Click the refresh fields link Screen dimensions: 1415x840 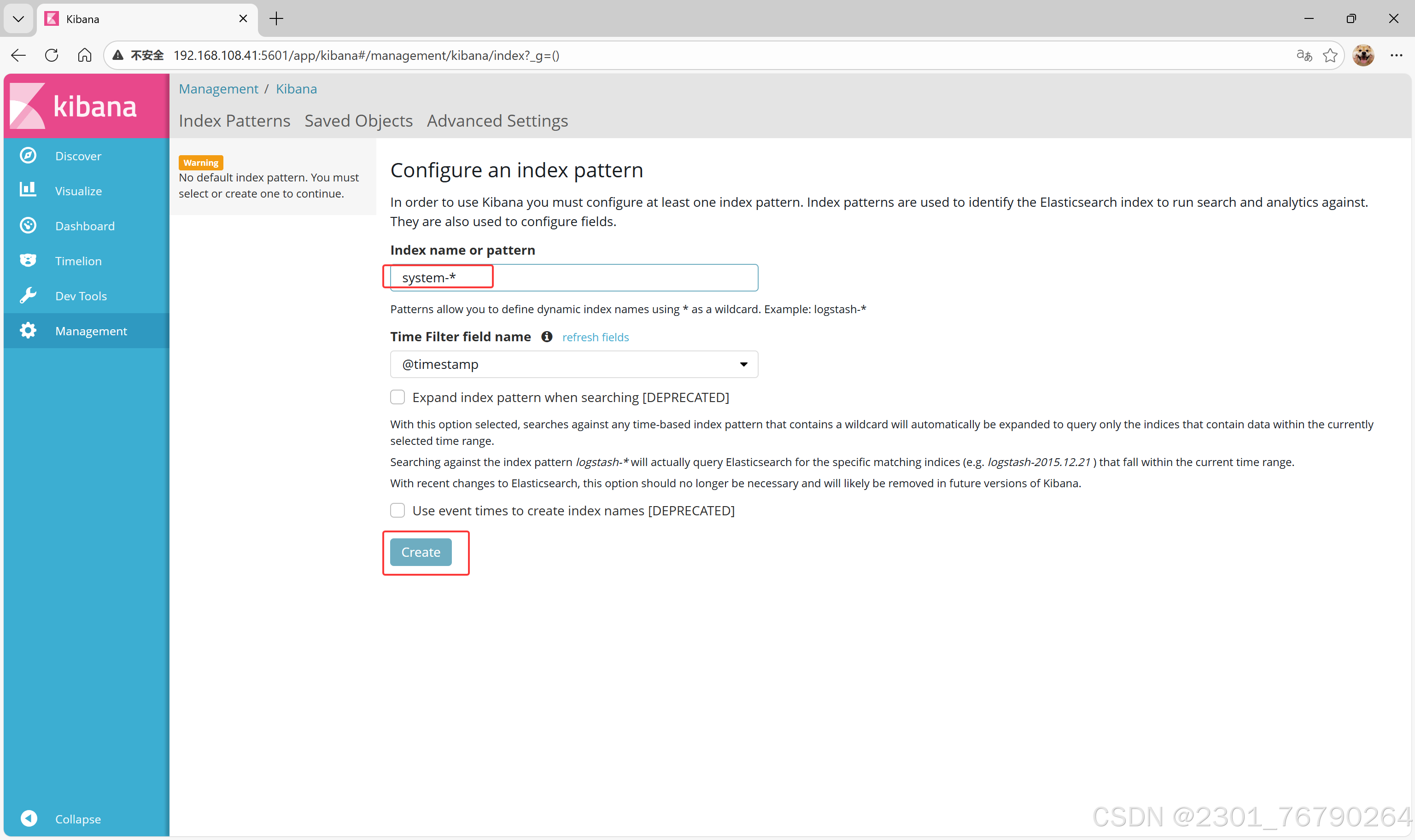pyautogui.click(x=596, y=338)
